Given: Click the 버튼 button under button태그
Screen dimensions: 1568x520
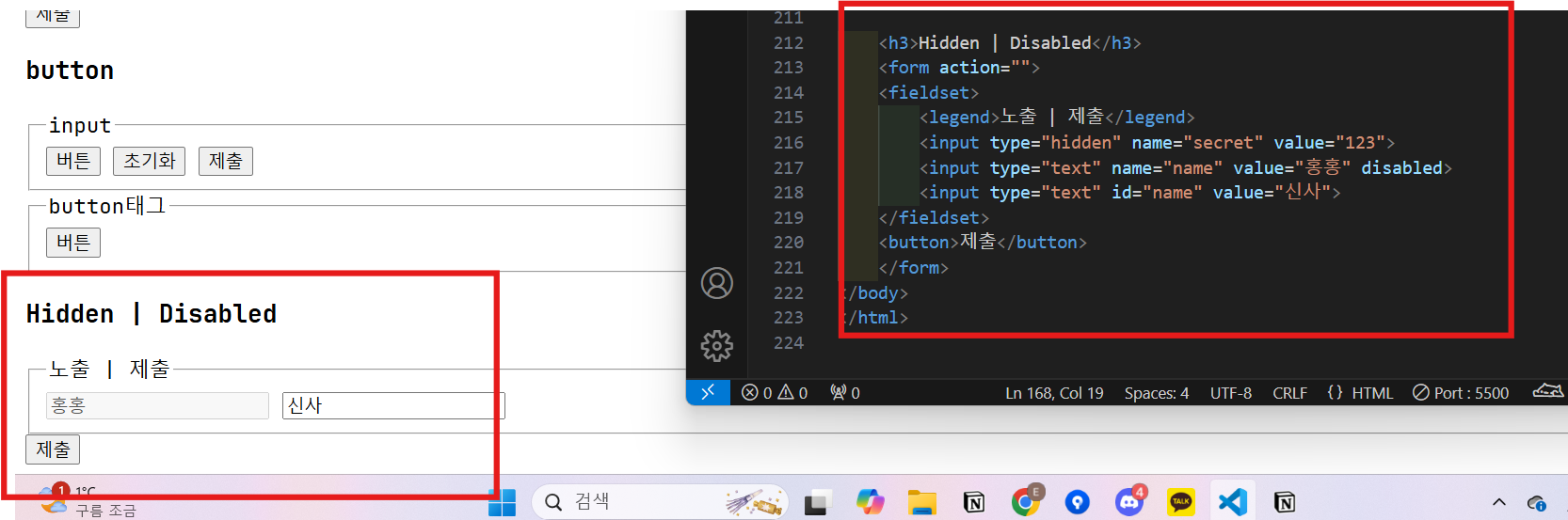Looking at the screenshot, I should click(x=73, y=243).
